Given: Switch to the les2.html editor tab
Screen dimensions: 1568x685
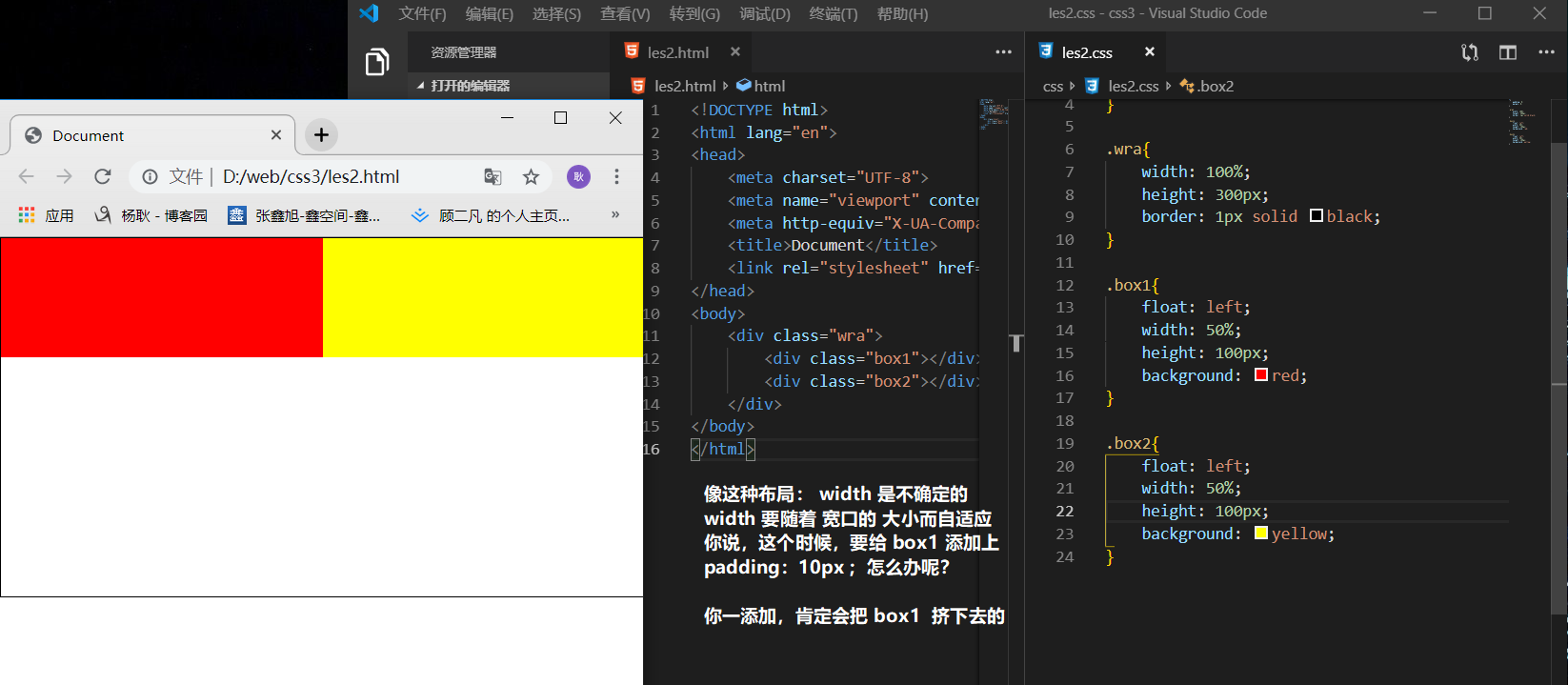Looking at the screenshot, I should point(677,52).
